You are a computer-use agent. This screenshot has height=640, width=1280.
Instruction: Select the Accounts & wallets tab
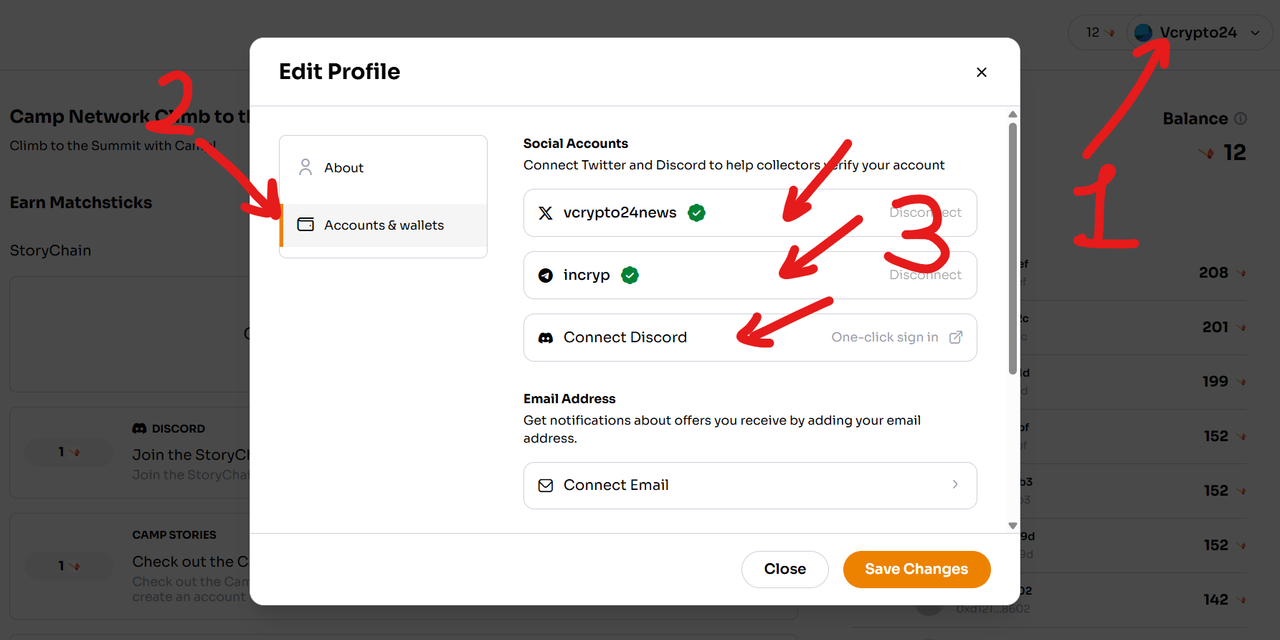(383, 225)
